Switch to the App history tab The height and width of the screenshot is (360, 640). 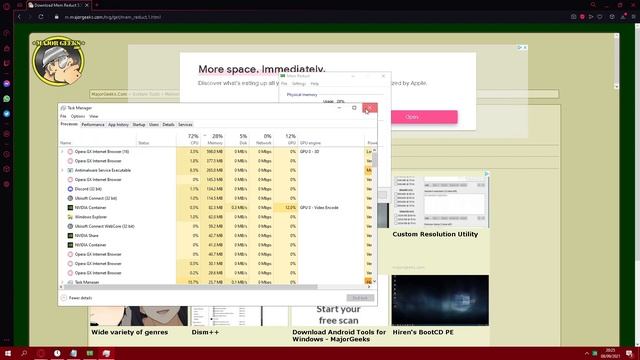[x=118, y=124]
